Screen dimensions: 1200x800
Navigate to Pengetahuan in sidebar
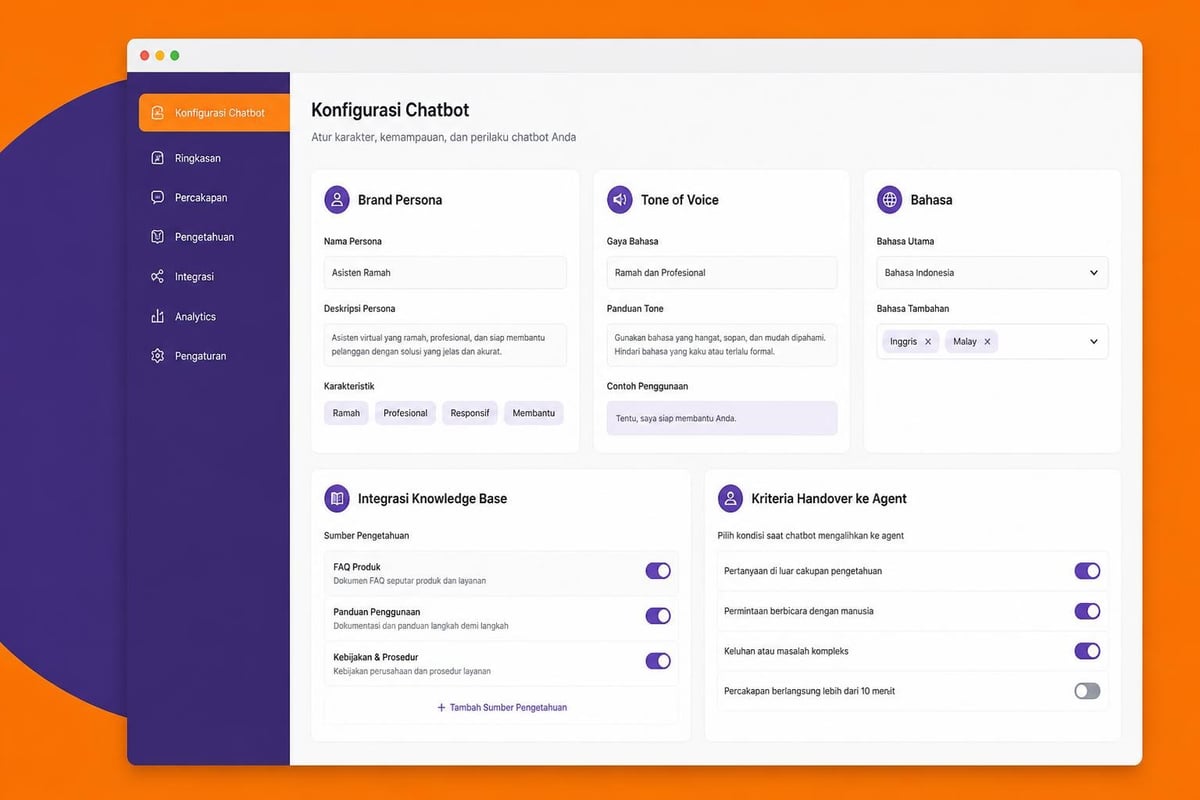click(x=204, y=237)
